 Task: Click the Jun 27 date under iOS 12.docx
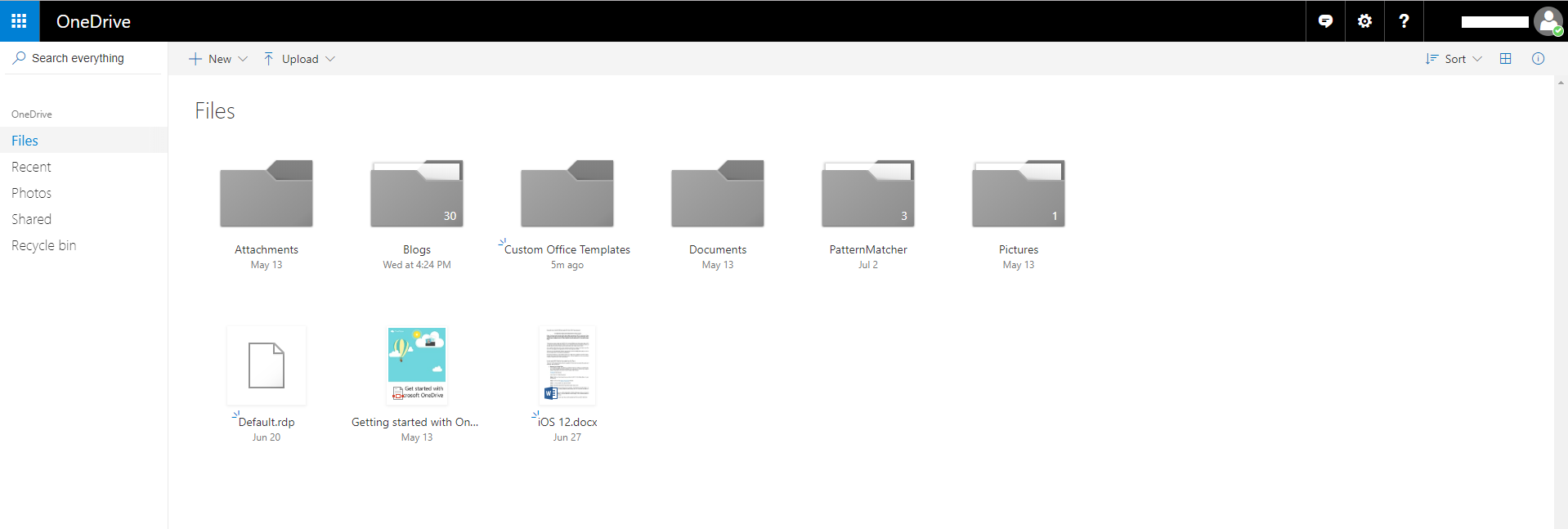[x=567, y=437]
